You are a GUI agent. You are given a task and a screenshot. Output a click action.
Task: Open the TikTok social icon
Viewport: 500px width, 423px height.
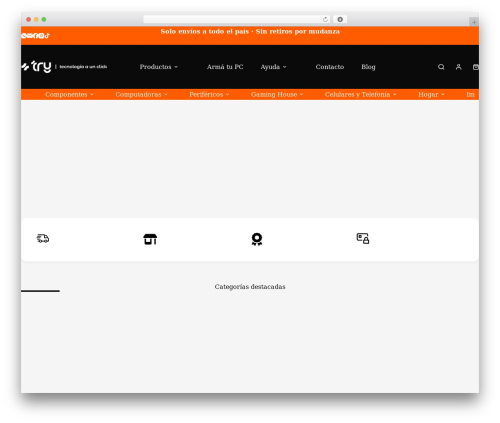(x=47, y=36)
